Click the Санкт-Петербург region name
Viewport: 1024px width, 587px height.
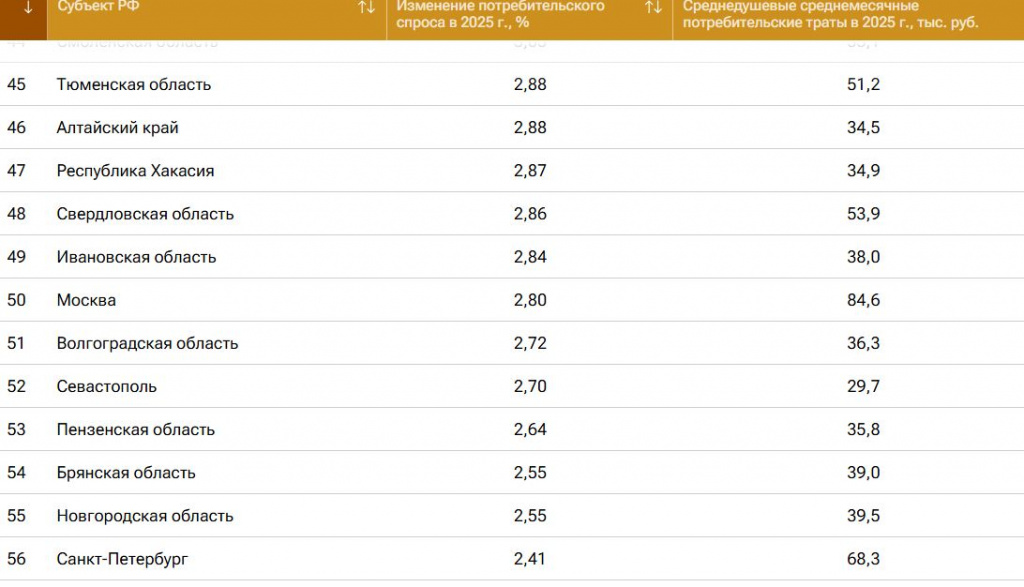[122, 559]
